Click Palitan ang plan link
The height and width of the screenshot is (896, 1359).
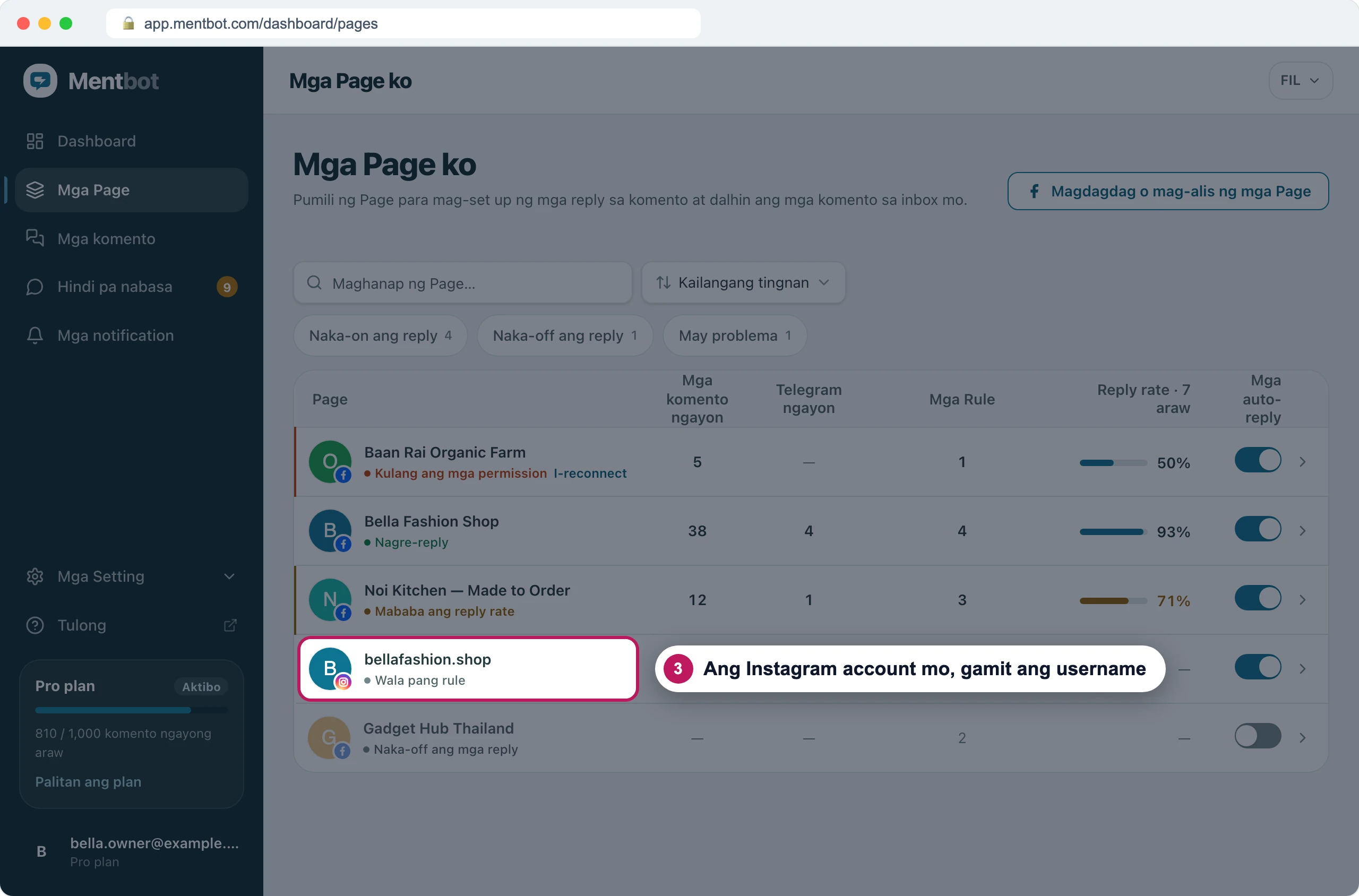point(88,782)
